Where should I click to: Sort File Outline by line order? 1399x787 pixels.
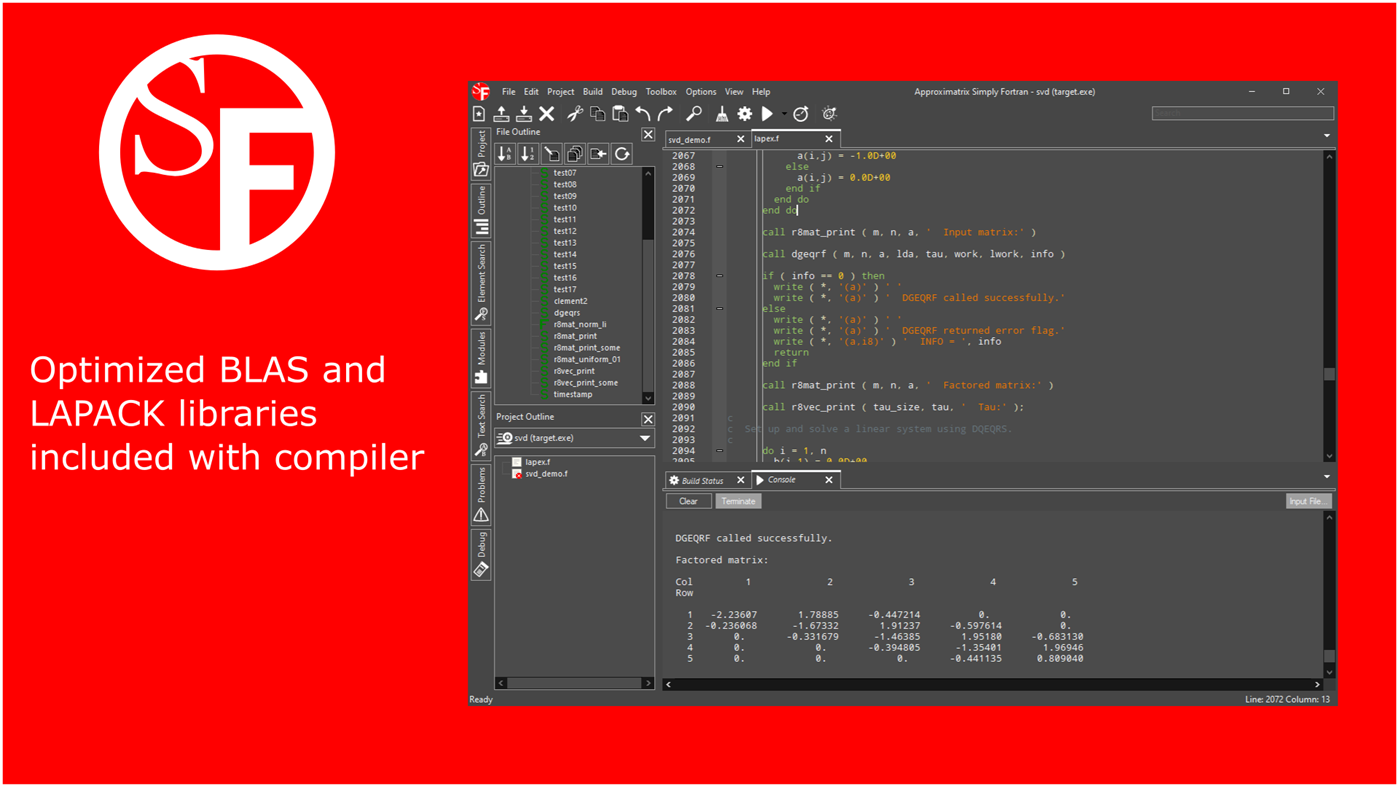[528, 154]
